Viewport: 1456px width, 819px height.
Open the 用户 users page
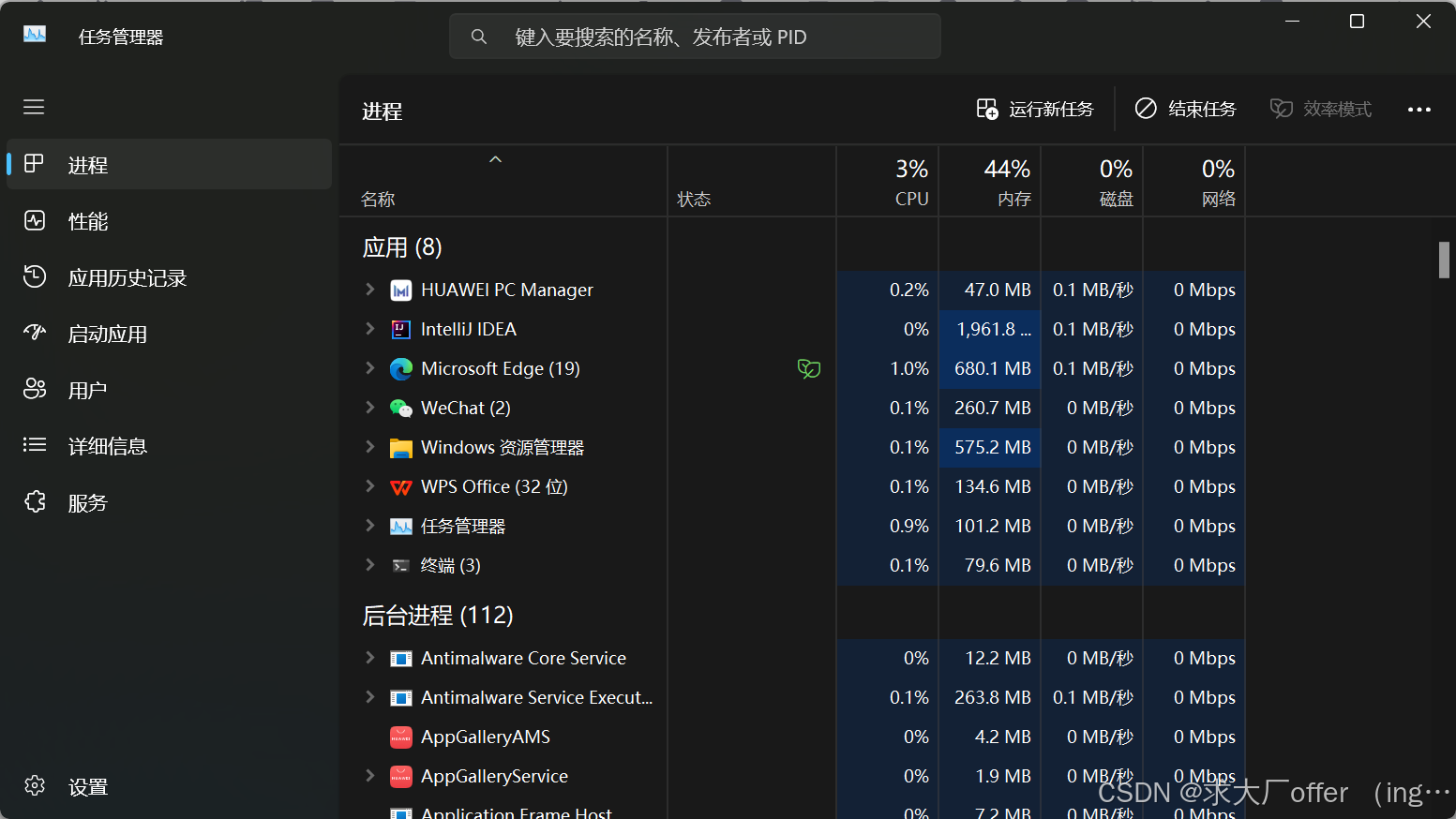(170, 390)
